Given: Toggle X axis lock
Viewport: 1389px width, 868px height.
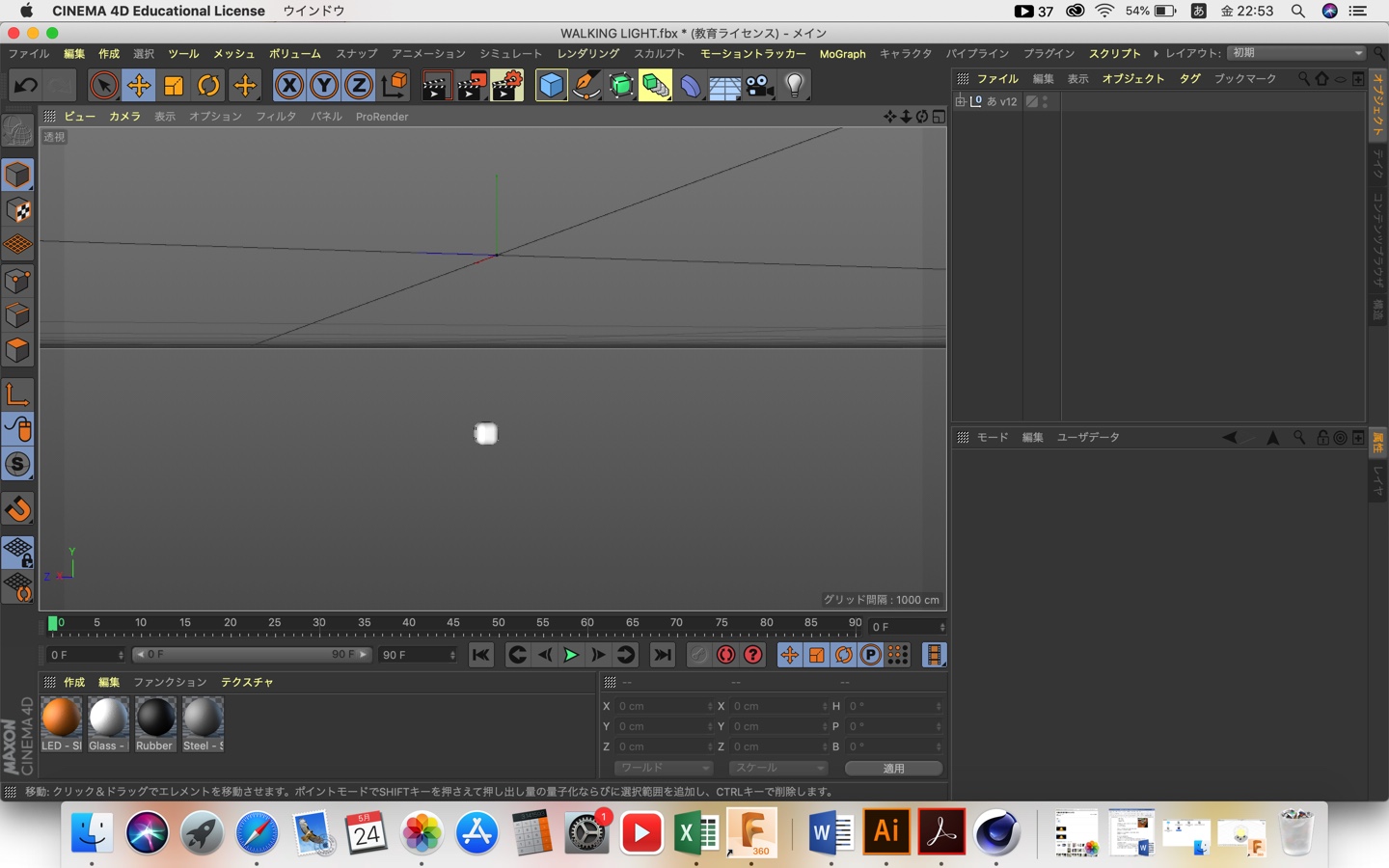Looking at the screenshot, I should coord(288,86).
